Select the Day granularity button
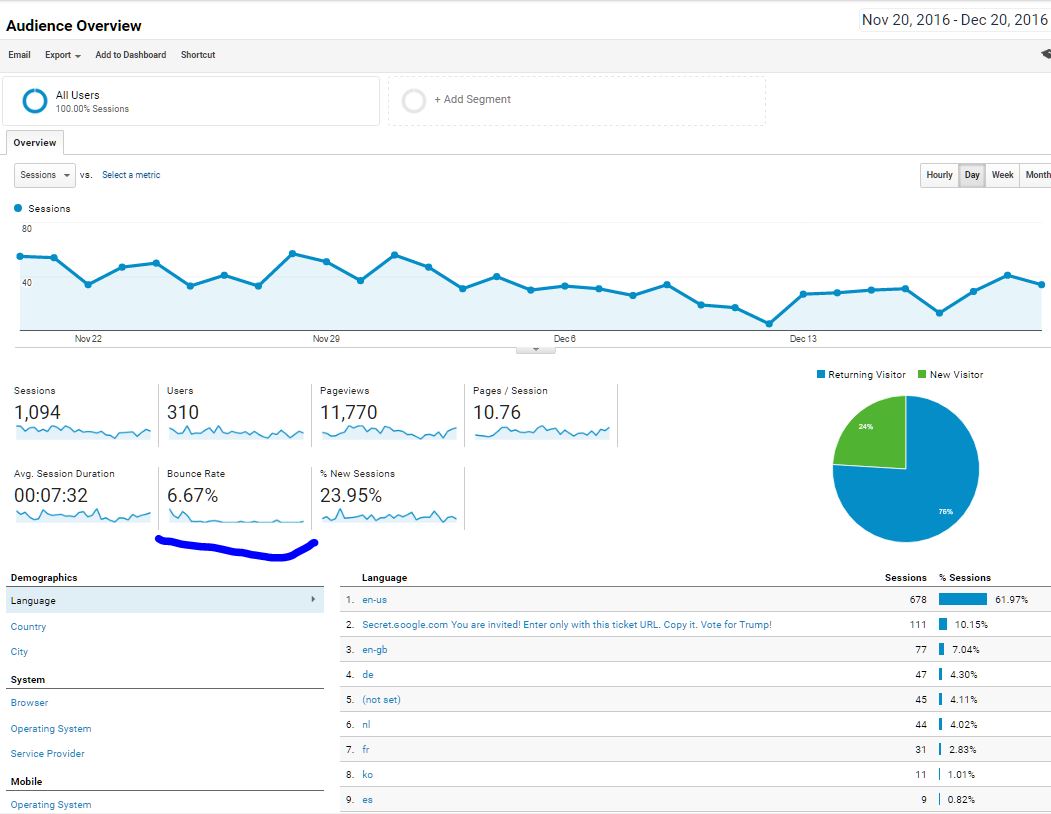Screen dimensions: 1051x814 (x=972, y=175)
